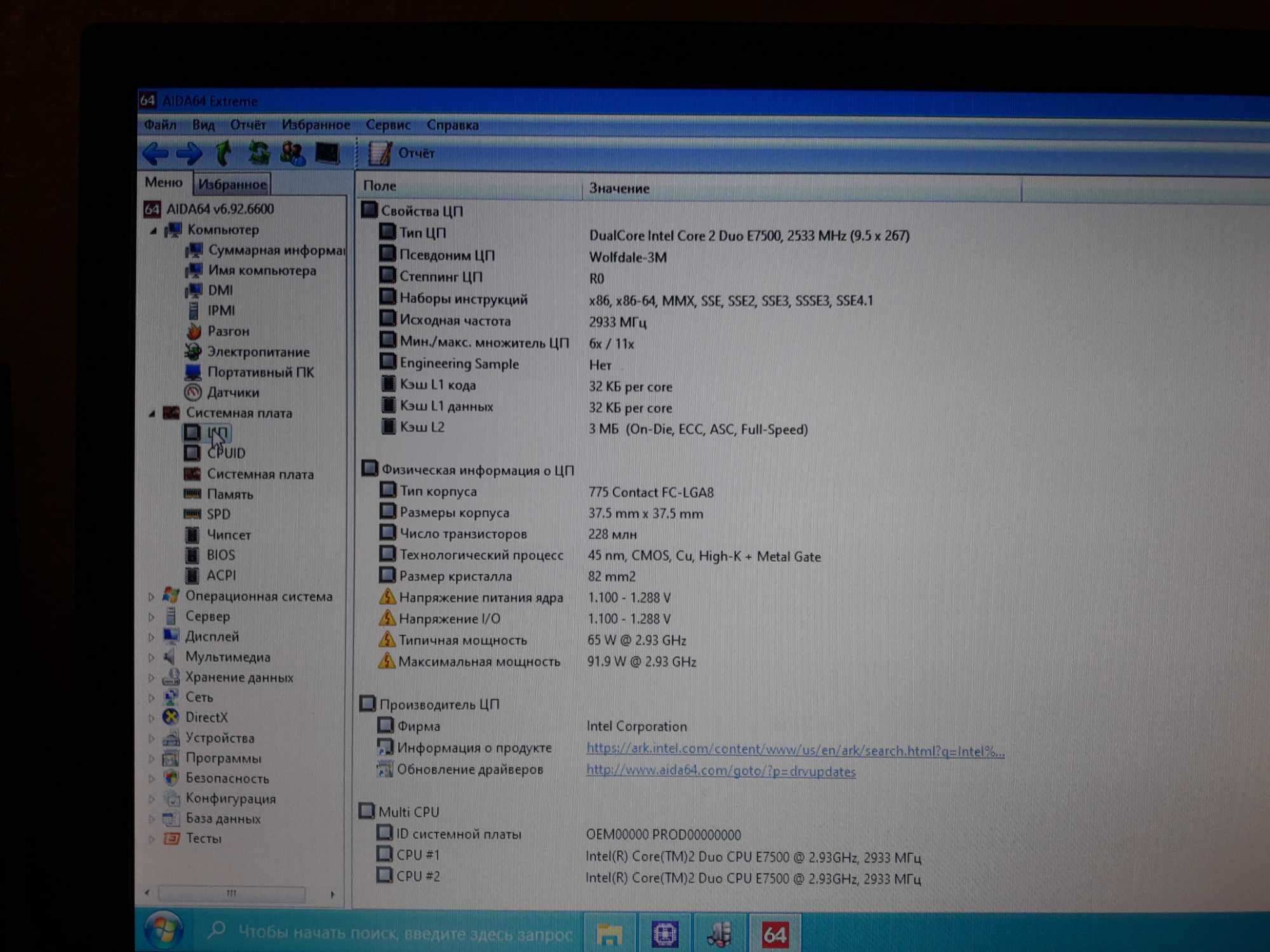This screenshot has width=1270, height=952.
Task: Click tree scrollbar right arrow
Action: pos(333,894)
